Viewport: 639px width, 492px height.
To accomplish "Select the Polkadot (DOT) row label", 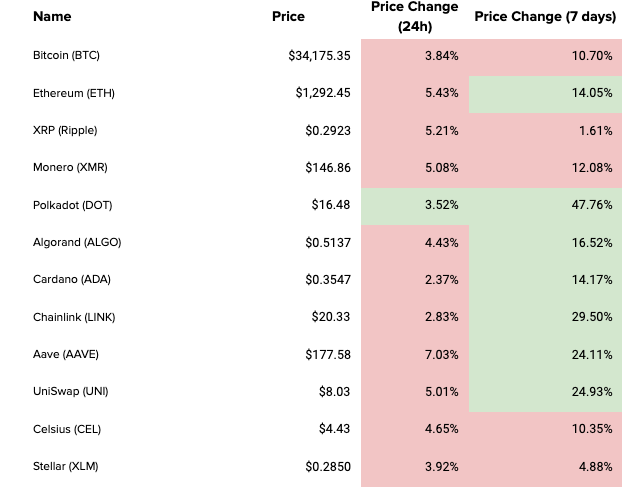I will click(x=71, y=205).
